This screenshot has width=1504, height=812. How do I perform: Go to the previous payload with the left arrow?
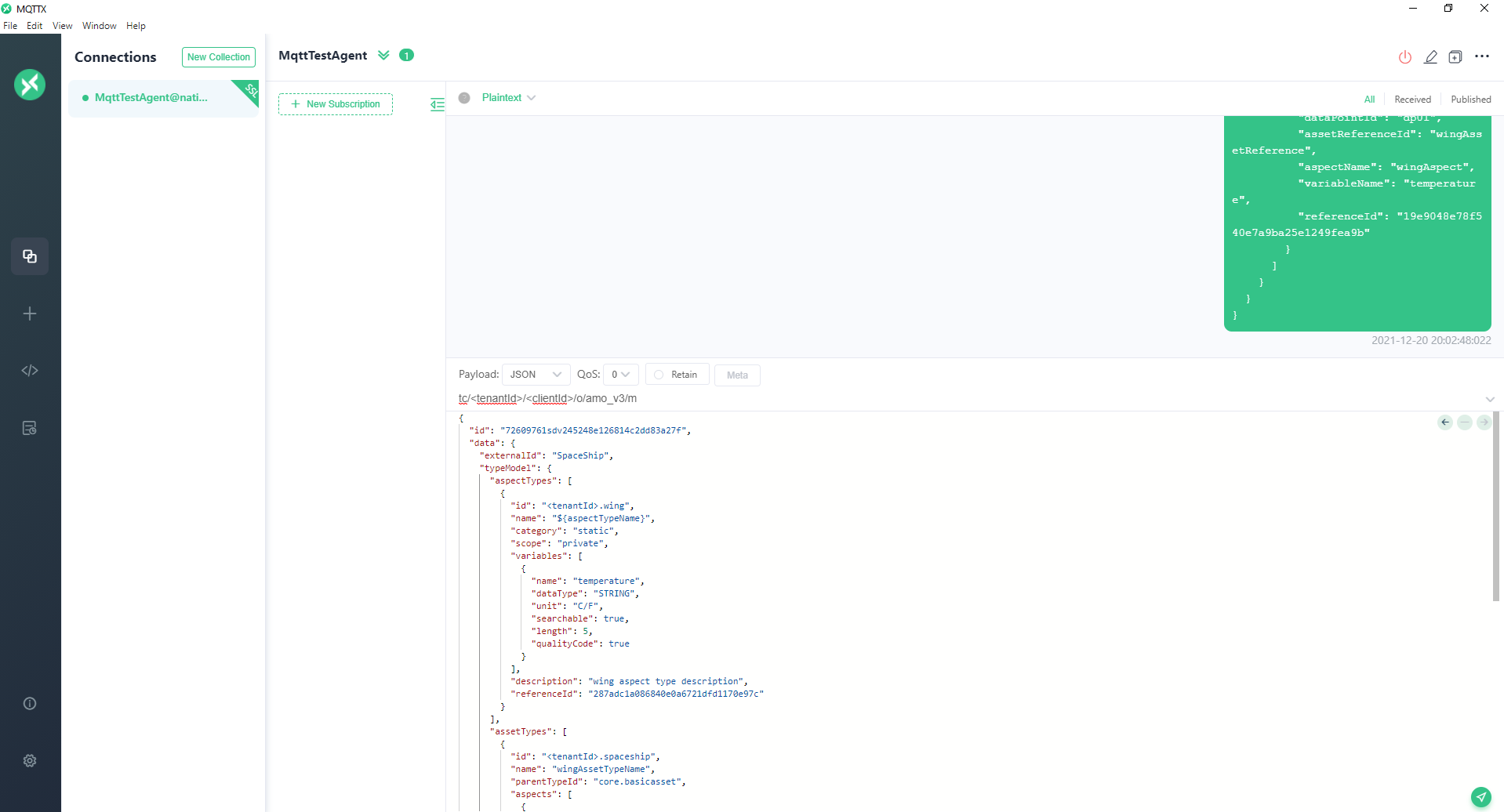[1445, 422]
